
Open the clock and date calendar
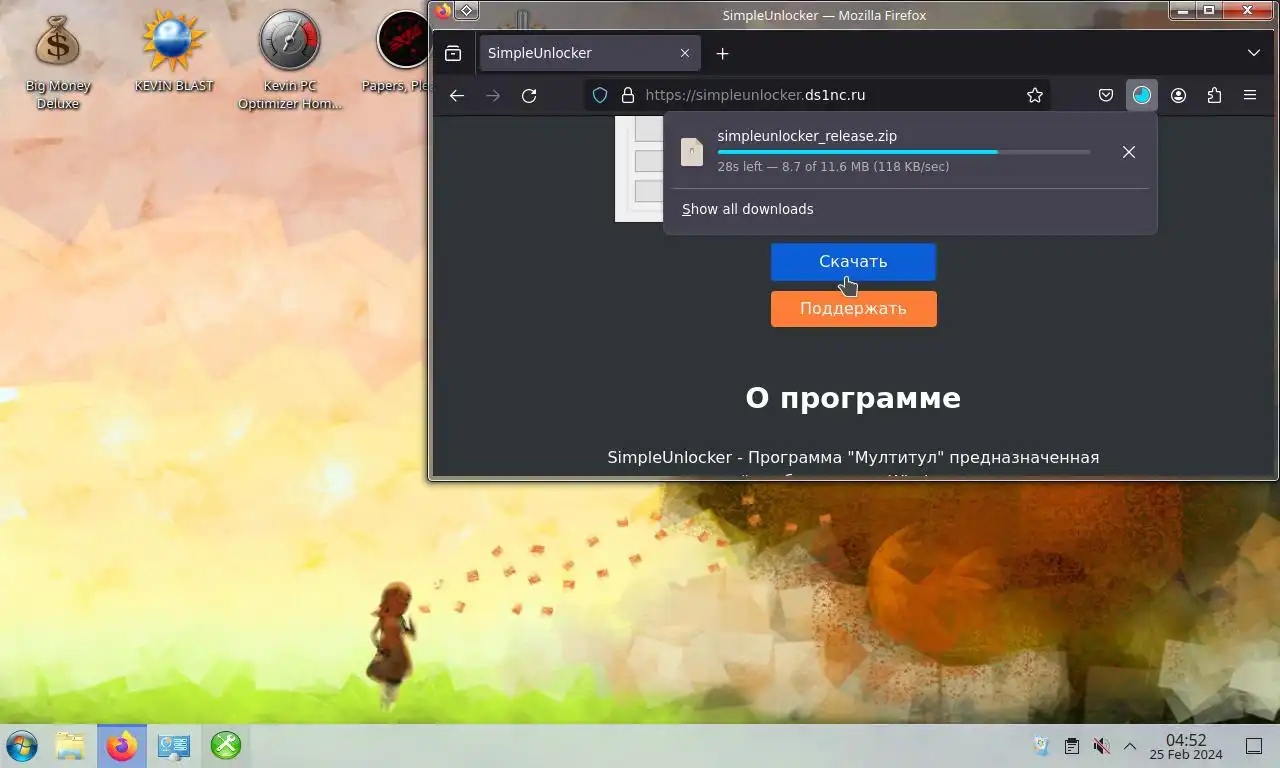click(x=1186, y=746)
